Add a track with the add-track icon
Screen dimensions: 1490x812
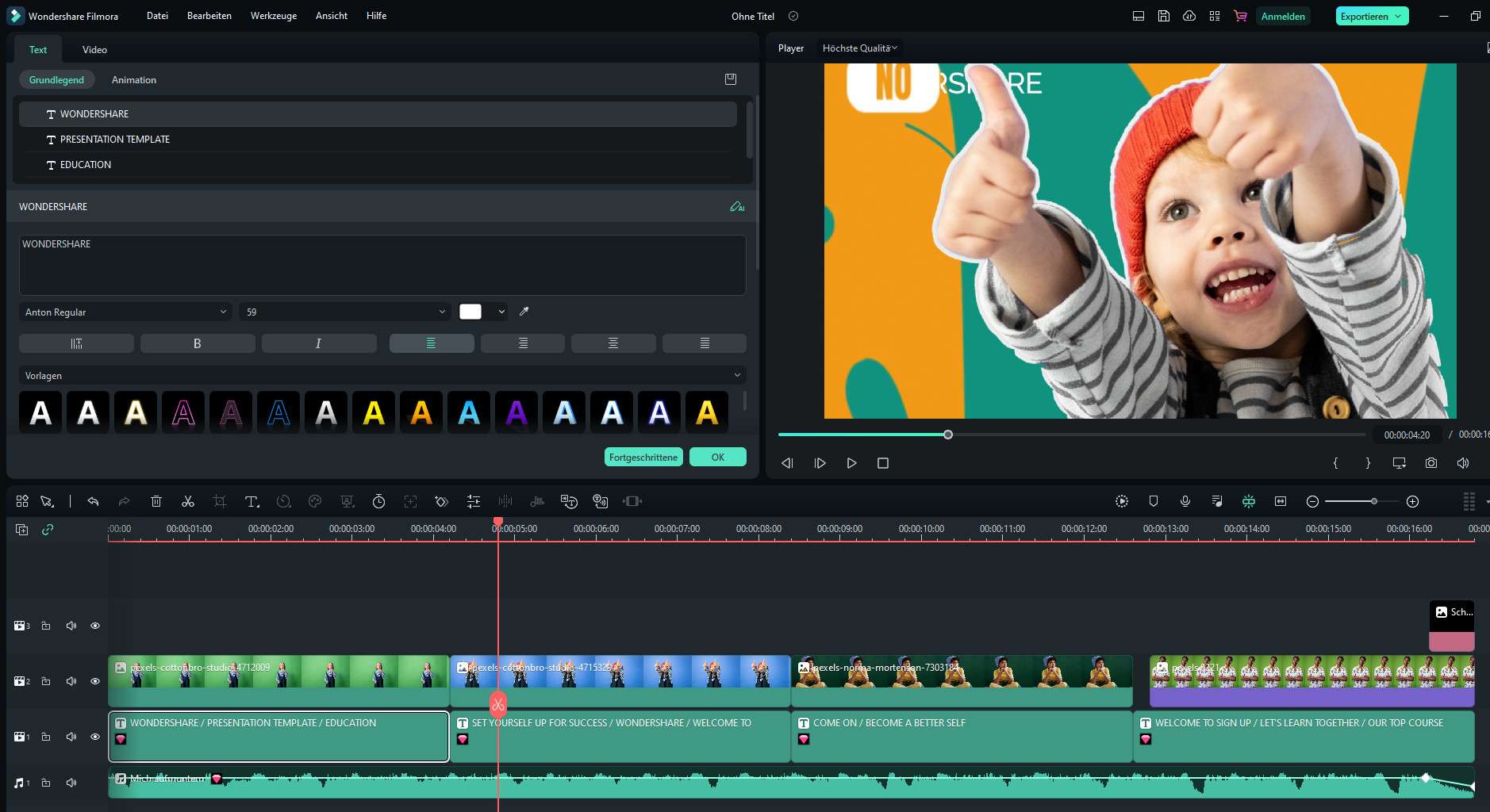[22, 529]
